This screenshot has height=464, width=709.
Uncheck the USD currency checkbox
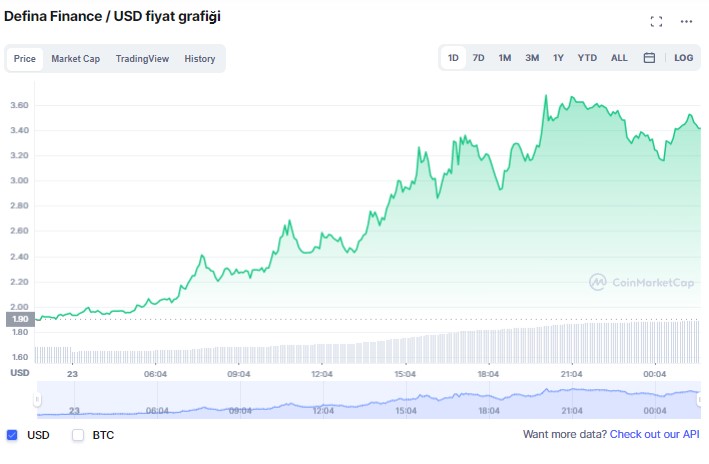pos(12,435)
